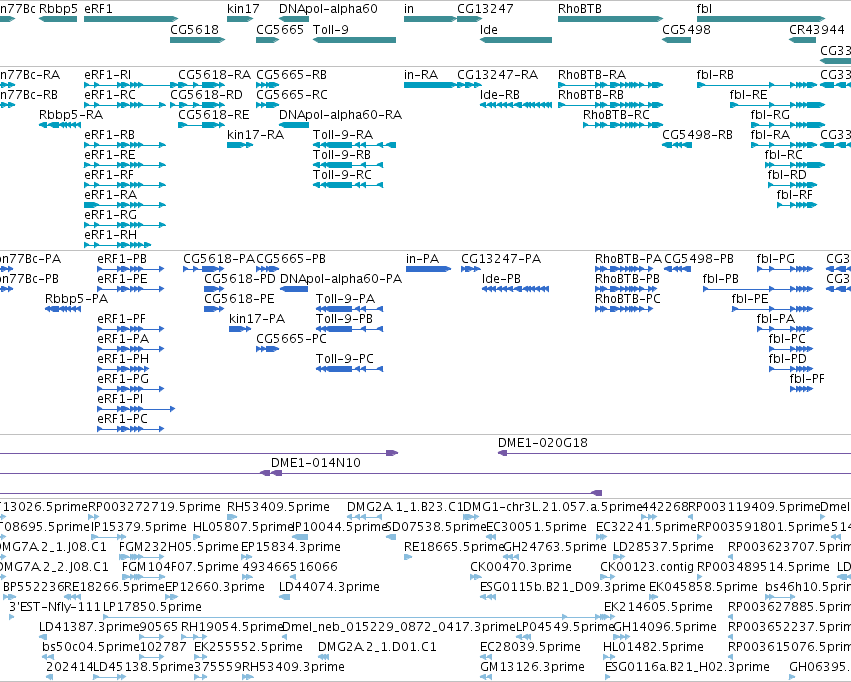The height and width of the screenshot is (682, 851).
Task: Click the CG5498 gene label
Action: (x=686, y=30)
